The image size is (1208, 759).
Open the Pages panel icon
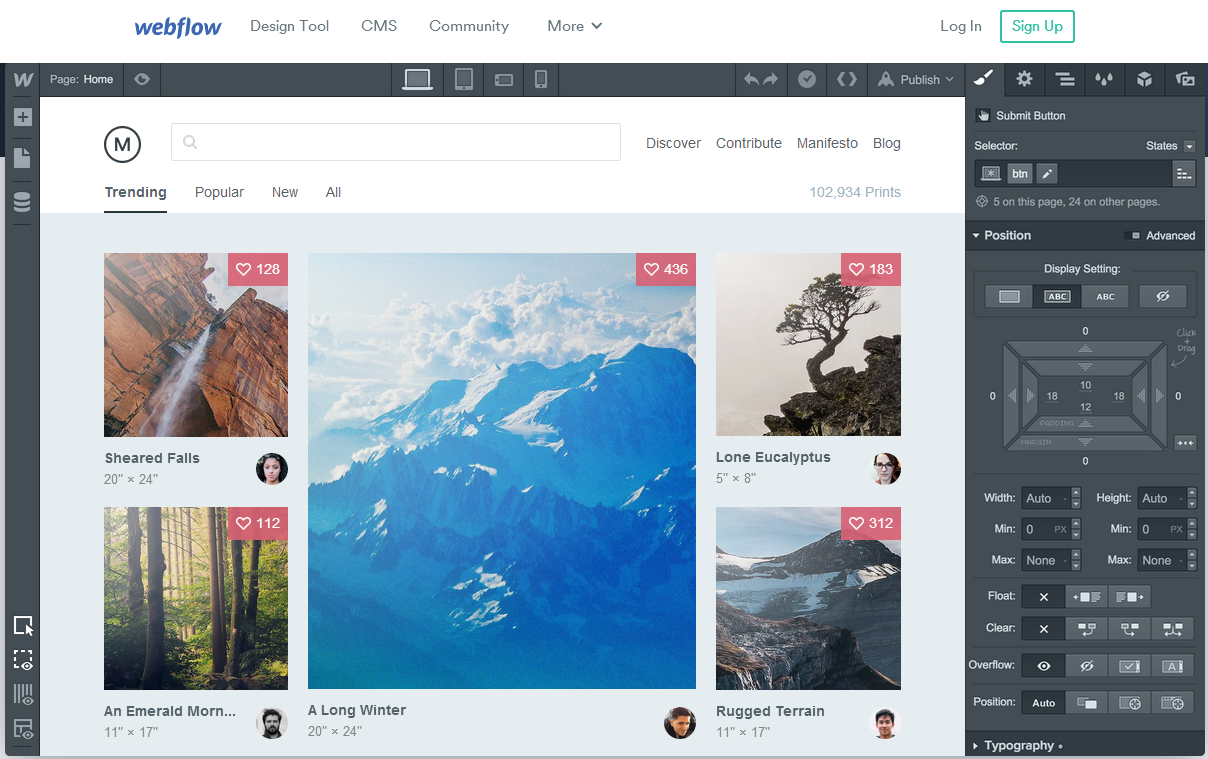click(x=22, y=158)
